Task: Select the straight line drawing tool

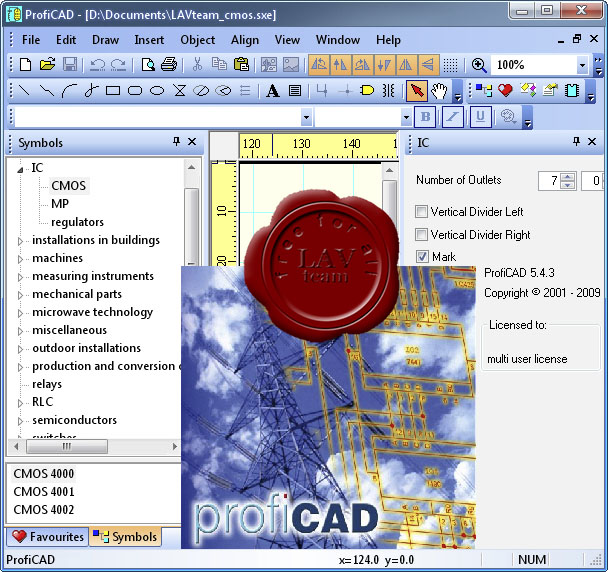Action: [x=24, y=91]
